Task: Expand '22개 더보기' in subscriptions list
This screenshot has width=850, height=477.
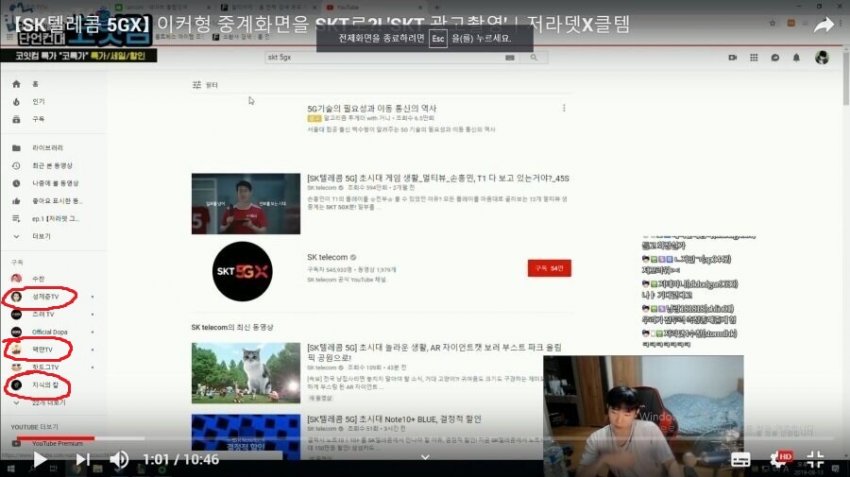Action: 48,402
